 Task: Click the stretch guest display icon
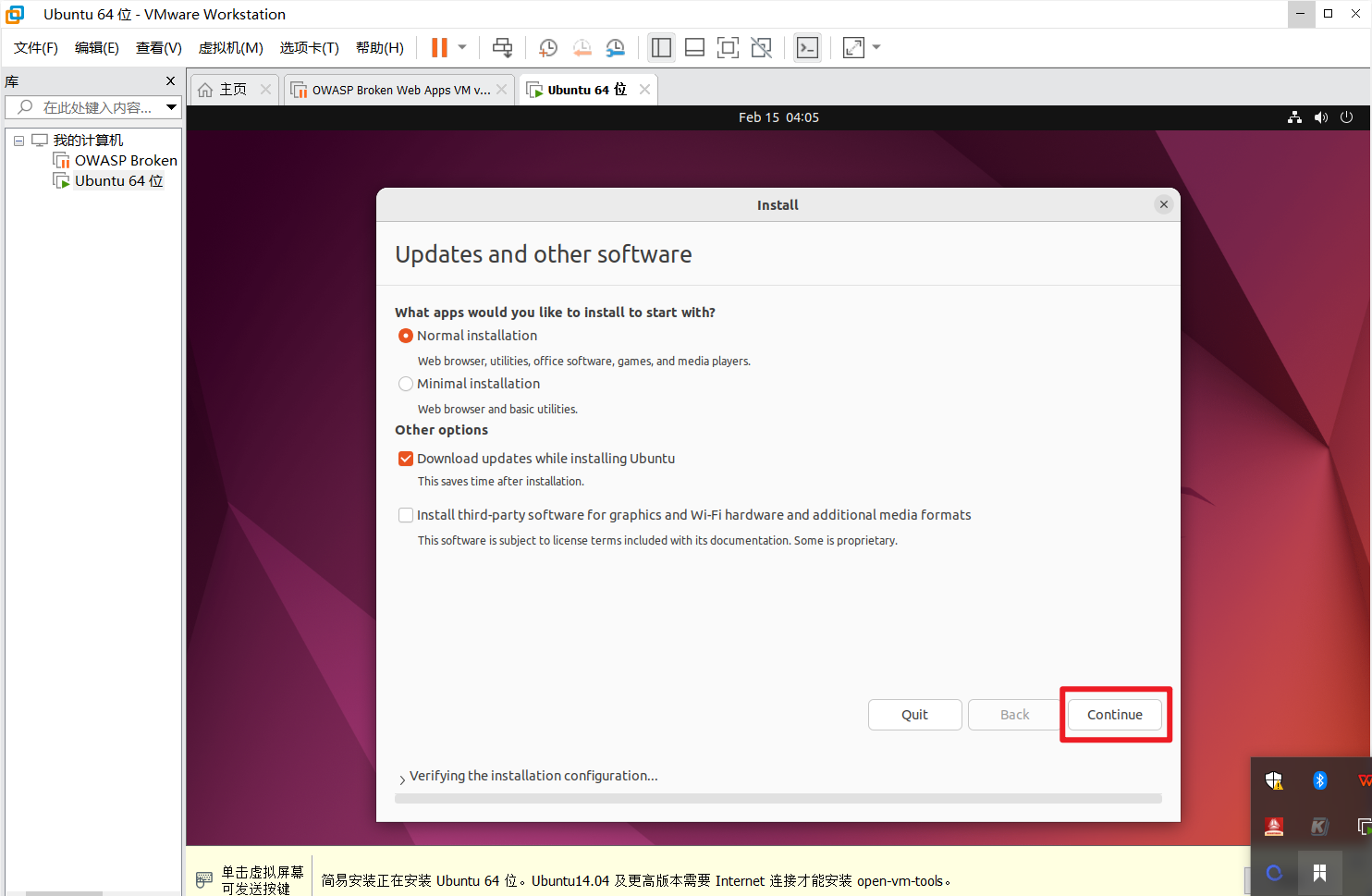(x=853, y=47)
